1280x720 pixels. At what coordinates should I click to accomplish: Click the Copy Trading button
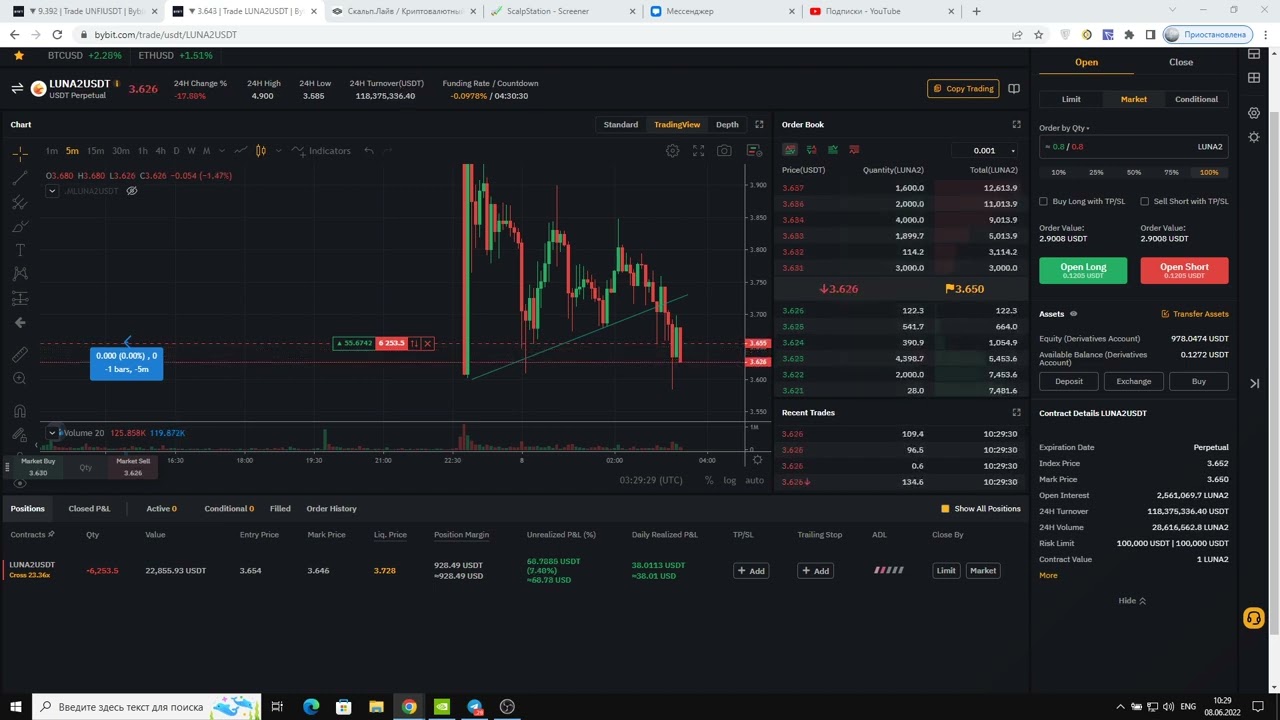point(964,89)
